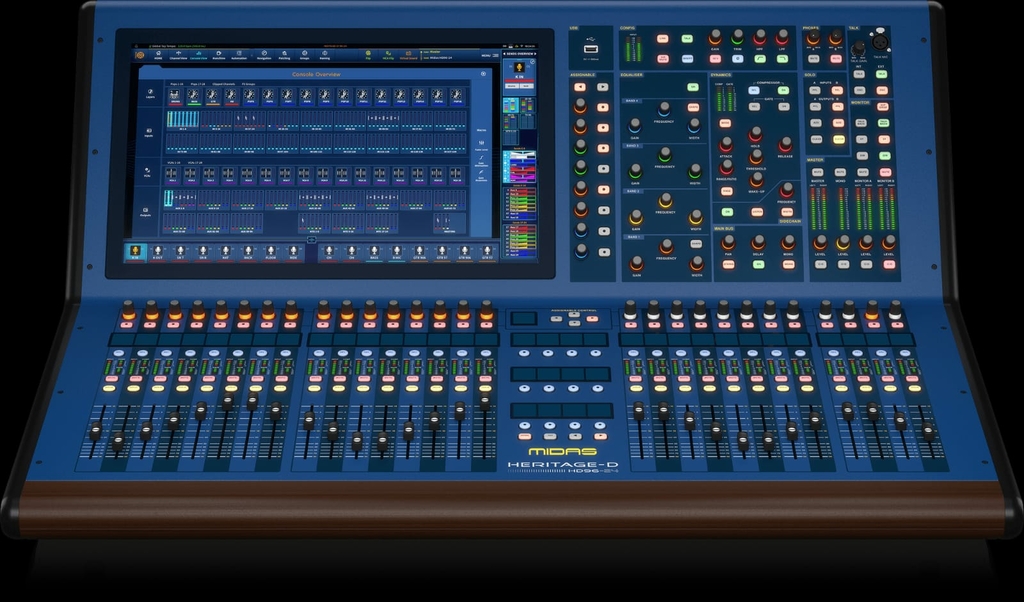Image resolution: width=1024 pixels, height=602 pixels.
Task: Select the BASS channel microphone icon
Action: point(374,251)
